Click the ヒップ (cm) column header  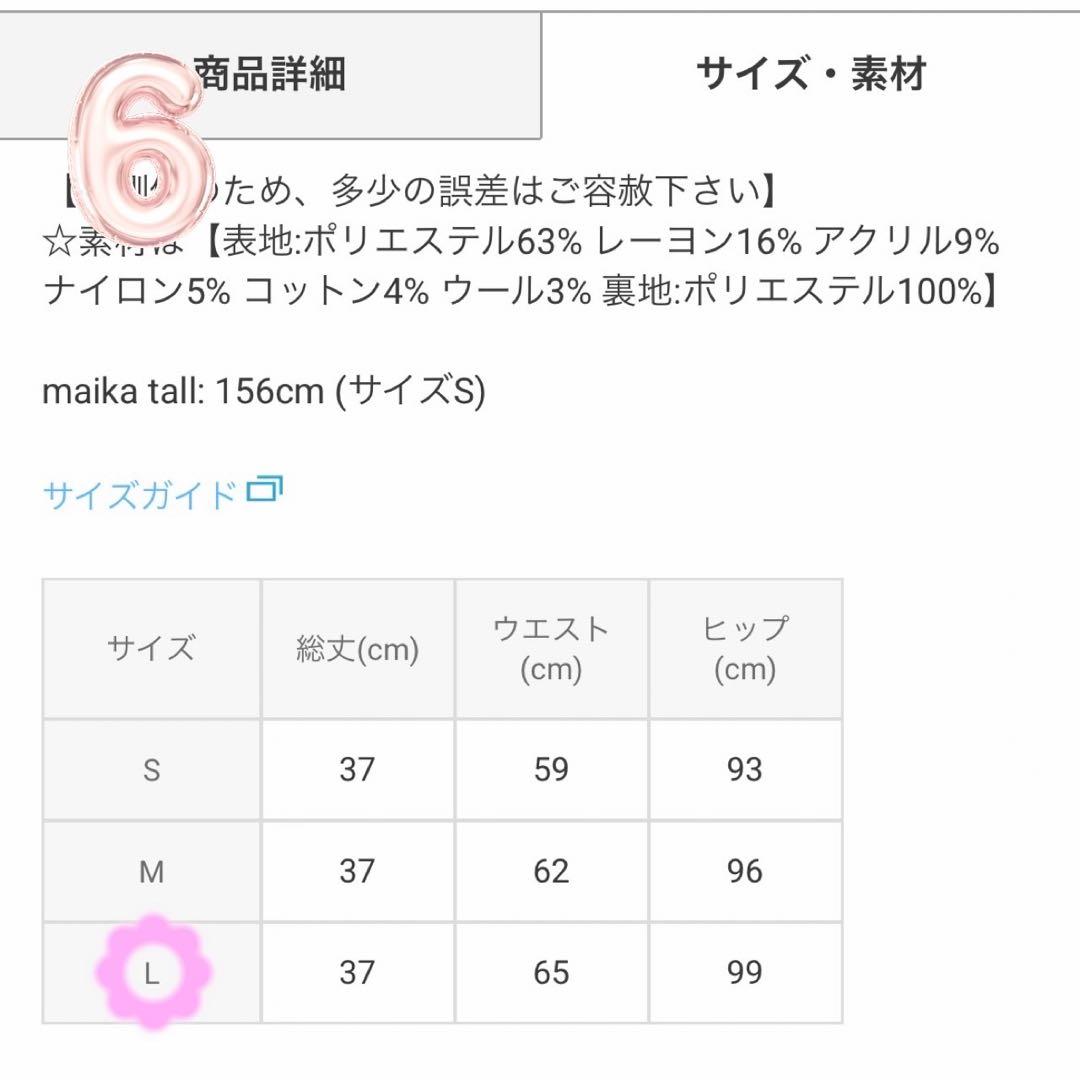pos(745,648)
